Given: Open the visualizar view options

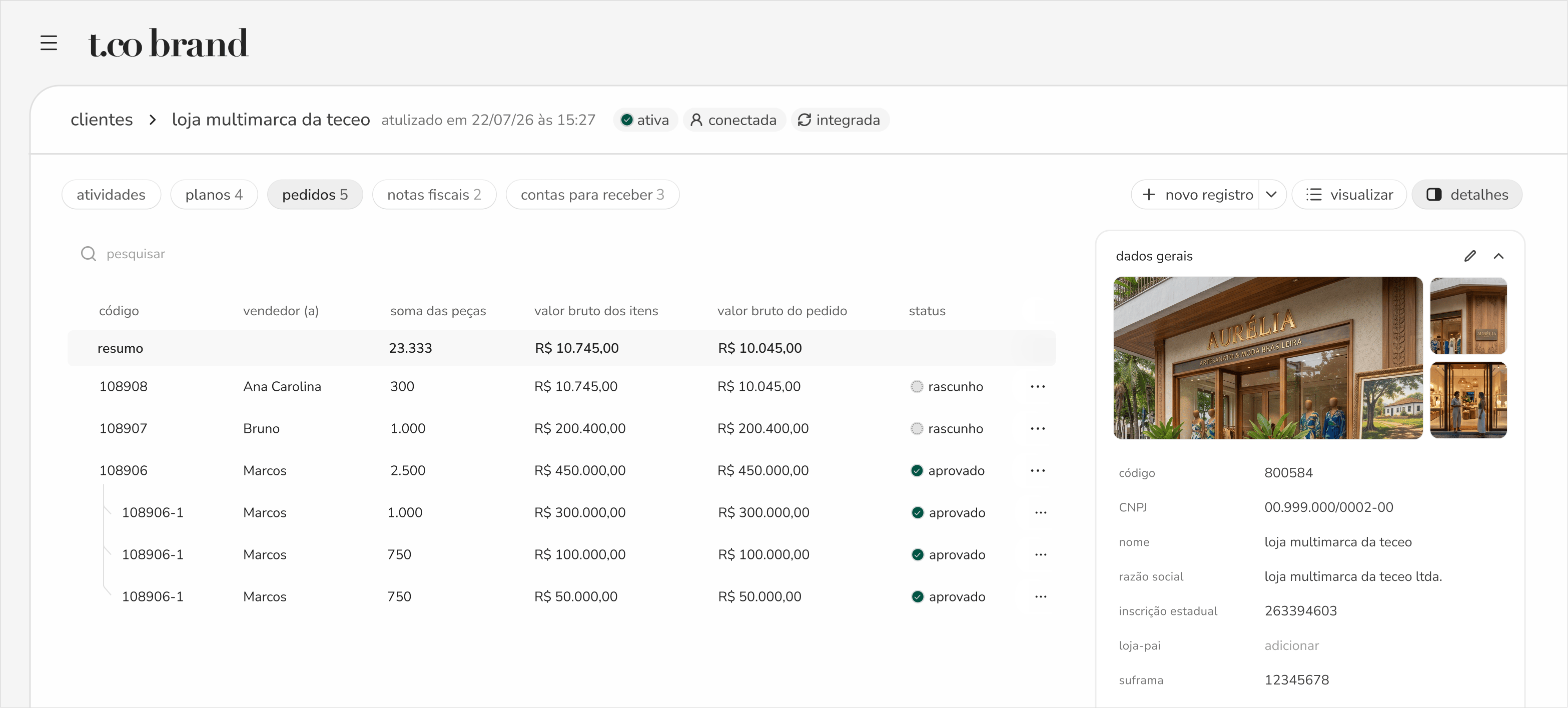Looking at the screenshot, I should point(1349,195).
